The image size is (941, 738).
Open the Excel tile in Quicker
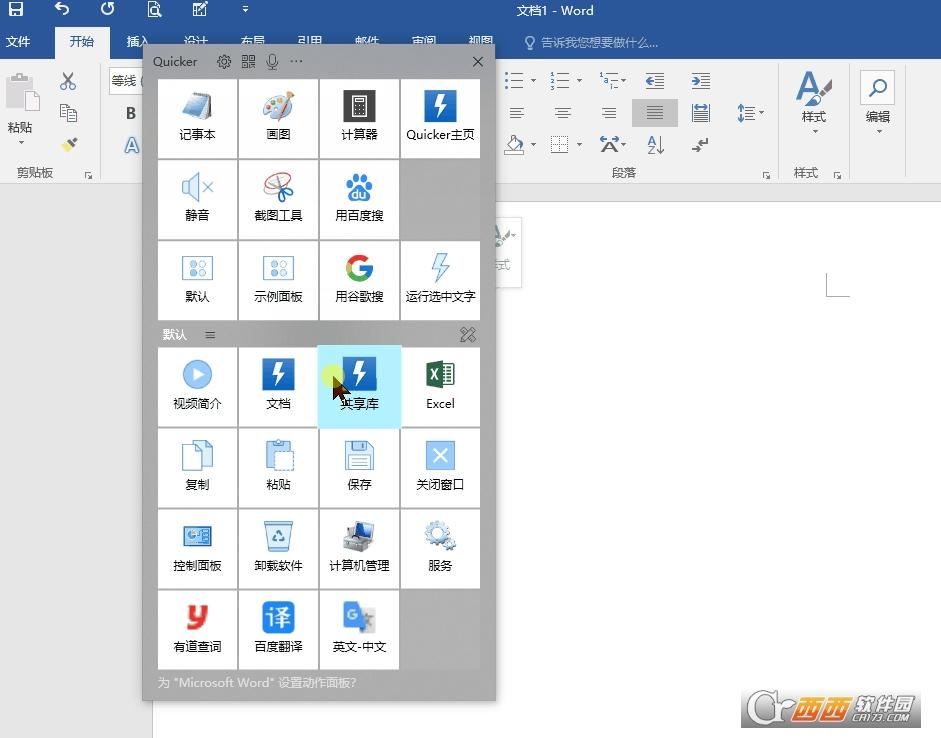coord(440,387)
